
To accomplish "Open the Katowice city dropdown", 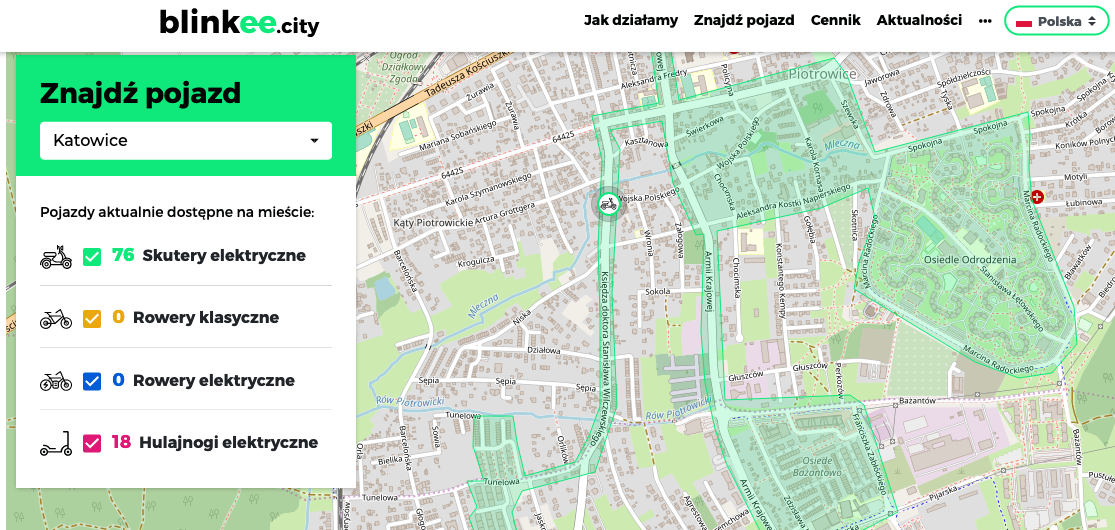I will pyautogui.click(x=186, y=141).
